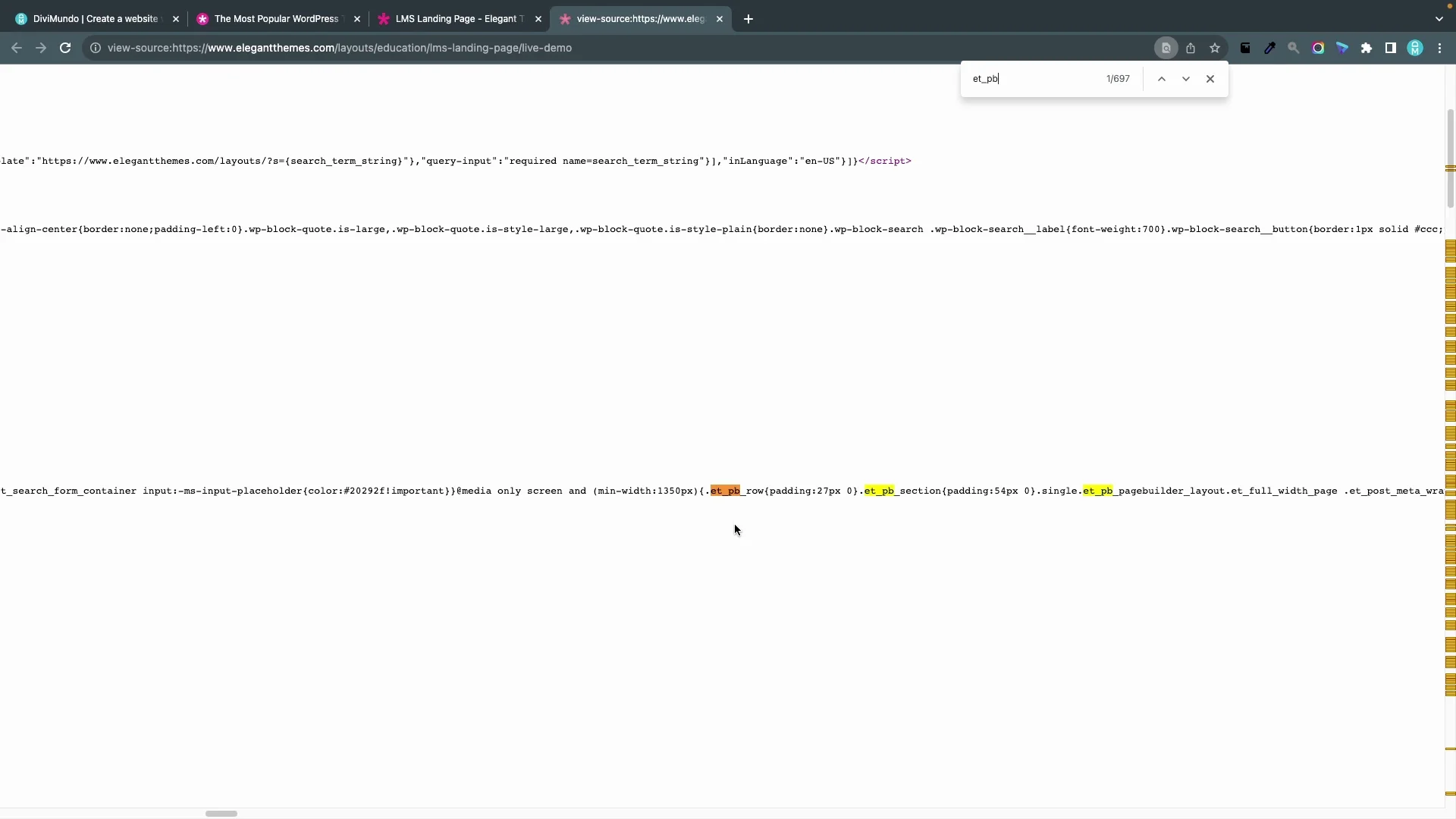This screenshot has width=1456, height=819.
Task: Click the orange highlighted et_pb match
Action: (x=725, y=491)
